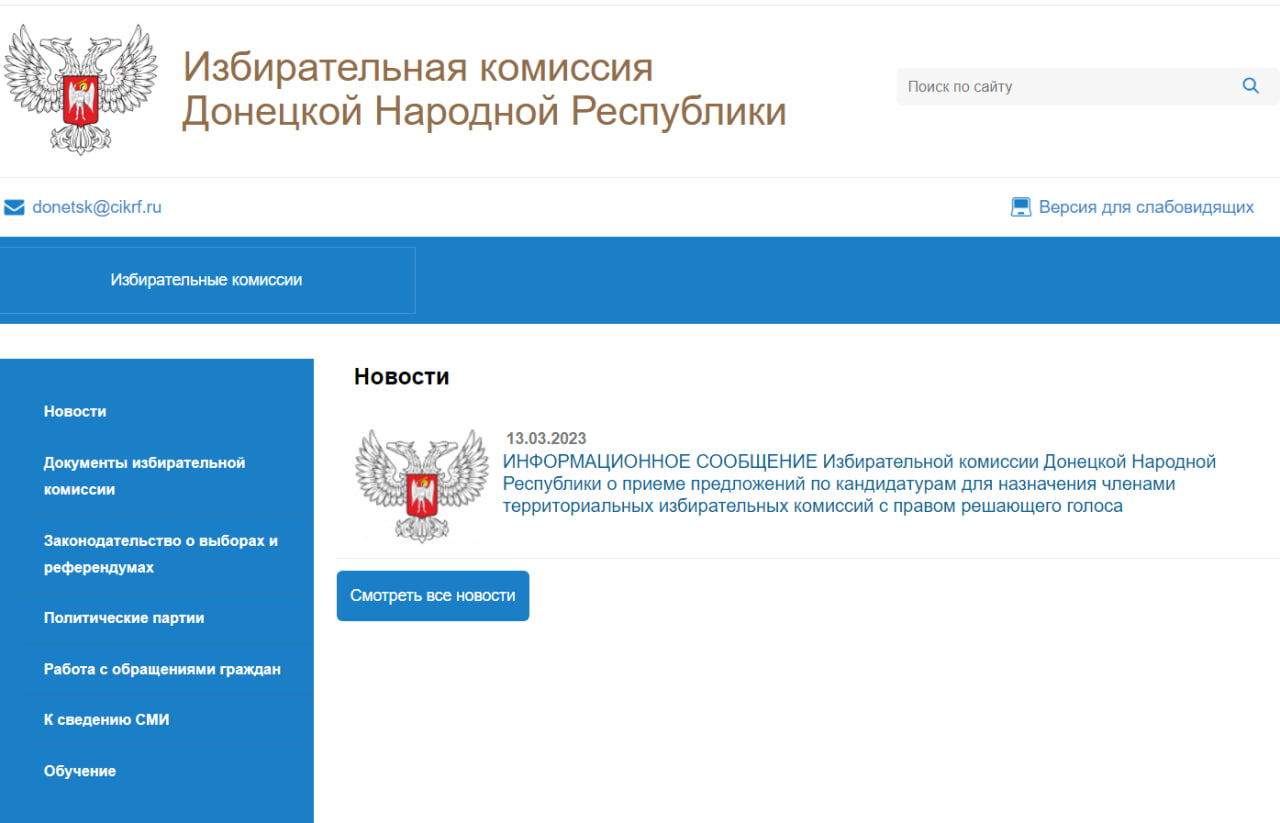Click the magnifying glass search icon
The width and height of the screenshot is (1280, 823).
coord(1250,86)
